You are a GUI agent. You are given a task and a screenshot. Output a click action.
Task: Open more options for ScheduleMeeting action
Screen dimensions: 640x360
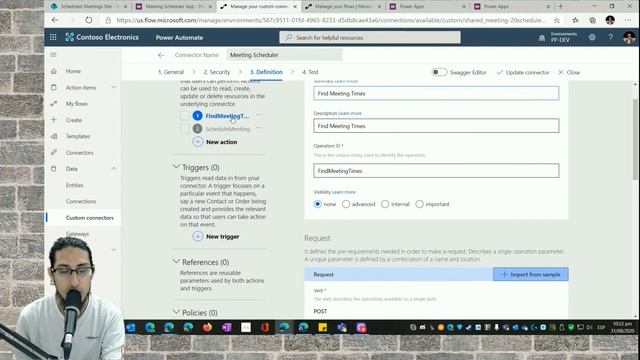tap(259, 128)
